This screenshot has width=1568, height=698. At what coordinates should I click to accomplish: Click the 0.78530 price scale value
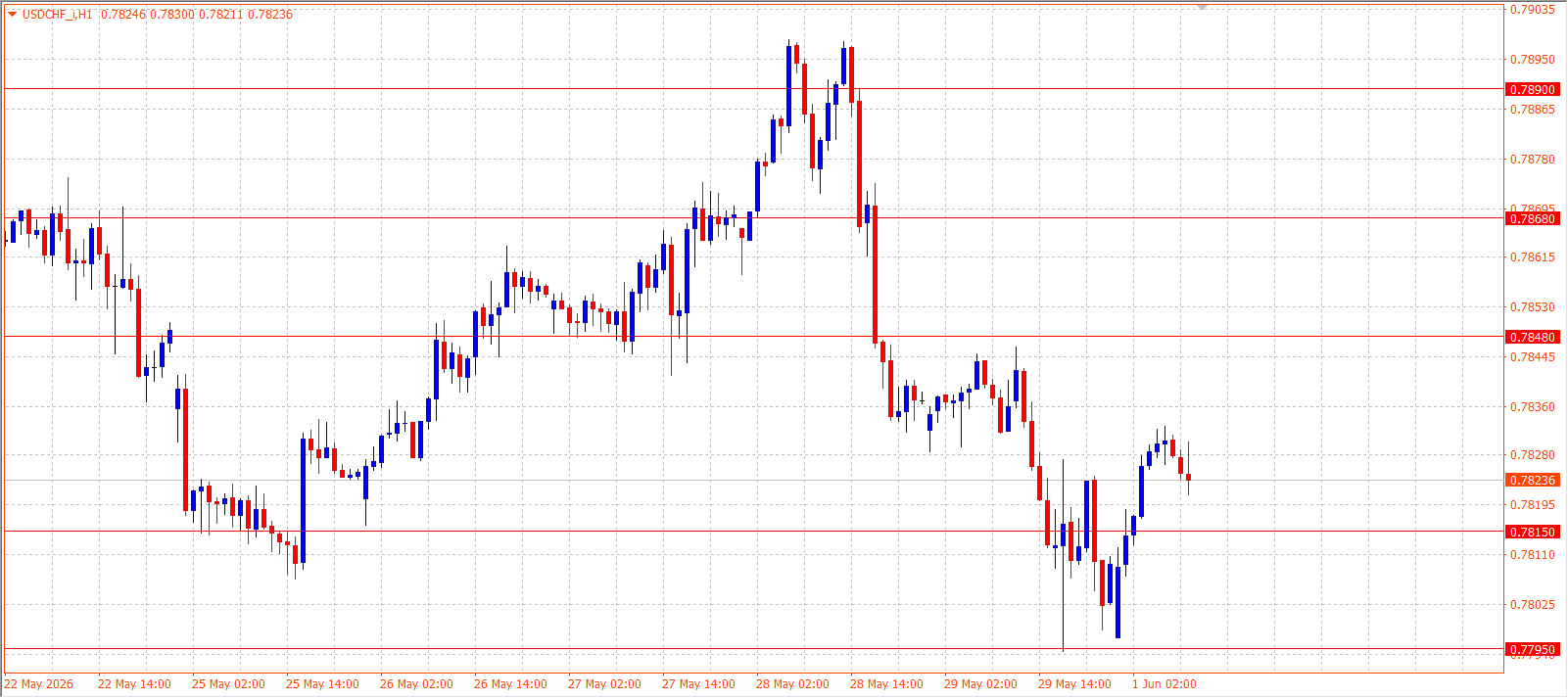(1533, 307)
